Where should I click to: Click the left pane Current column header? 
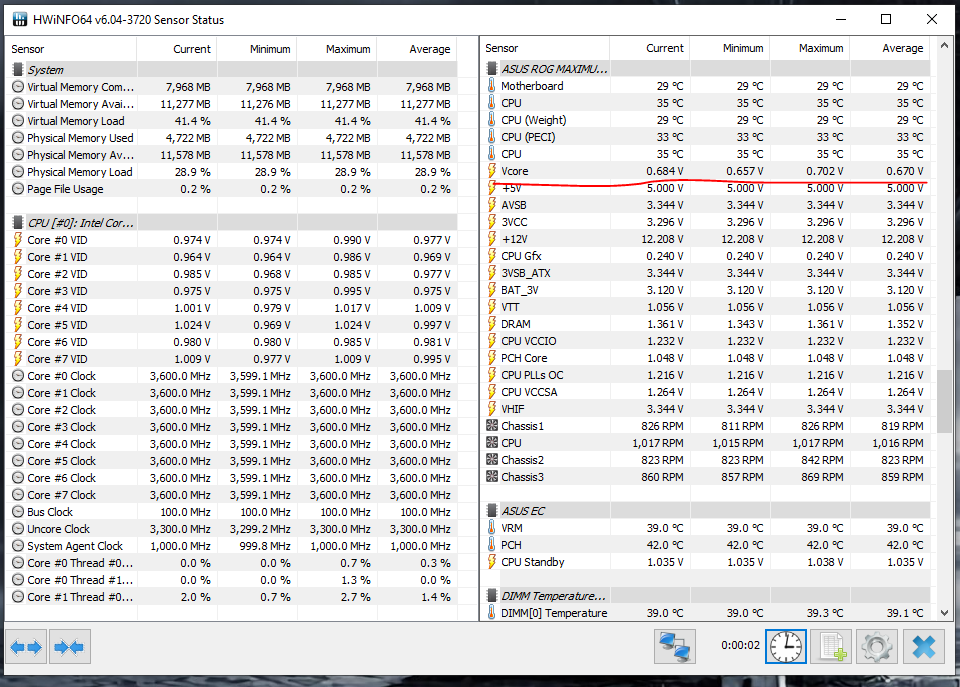pyautogui.click(x=176, y=49)
